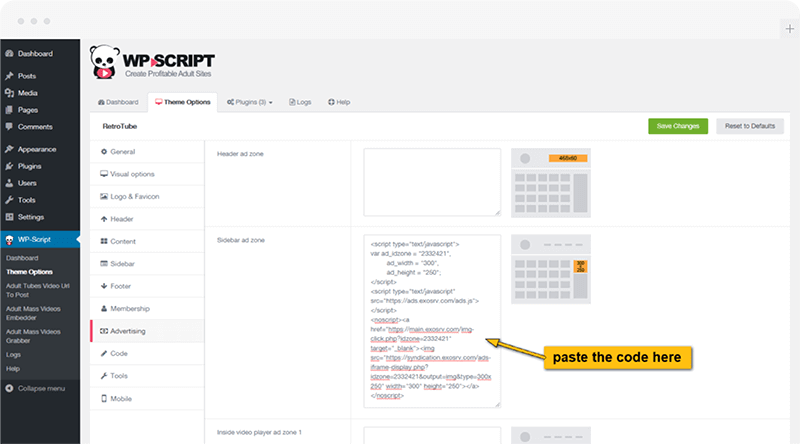The height and width of the screenshot is (444, 800).
Task: Open Theme Options in WP-Script submenu
Action: 29,272
